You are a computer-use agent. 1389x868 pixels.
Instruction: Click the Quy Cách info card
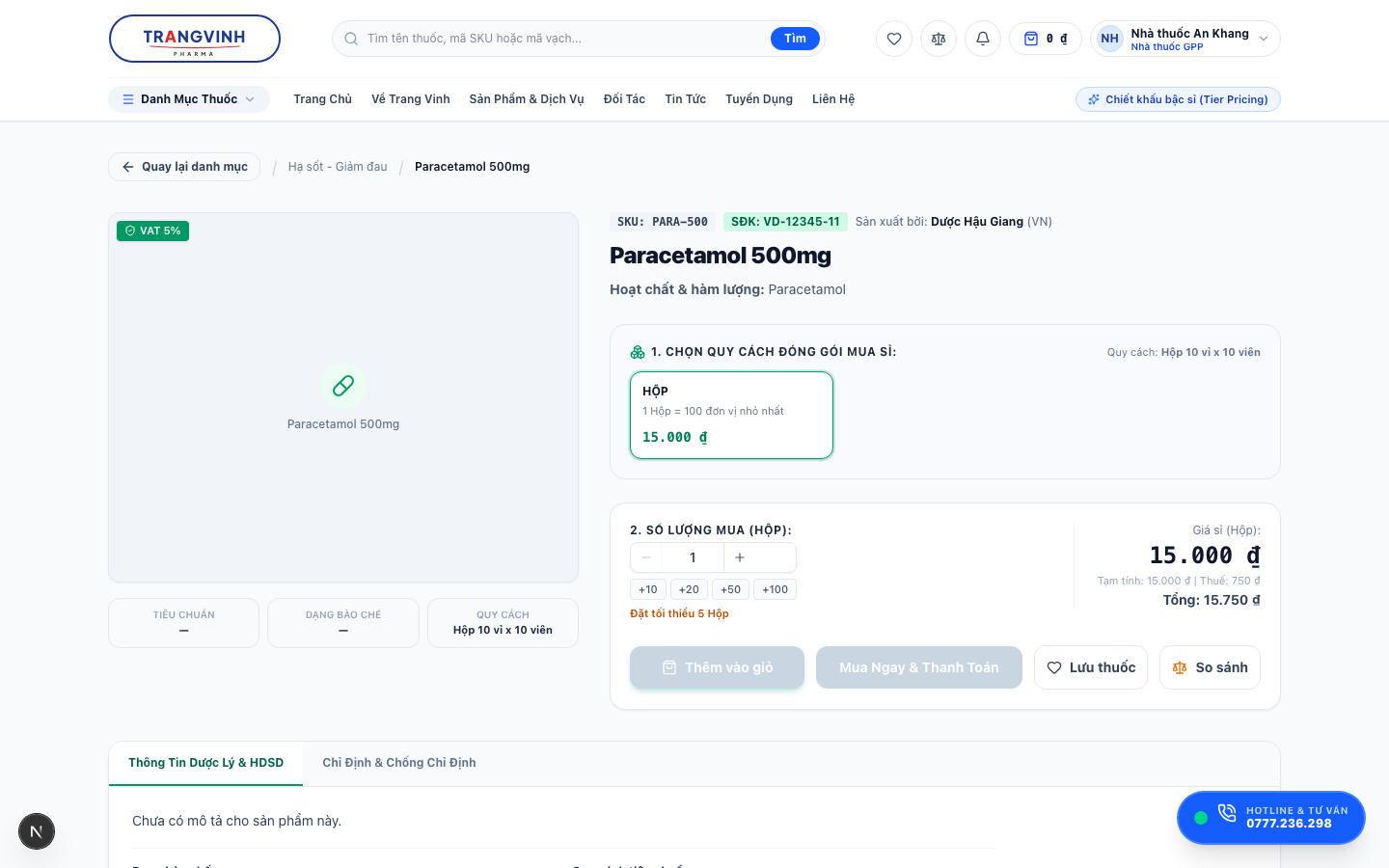[x=503, y=623]
